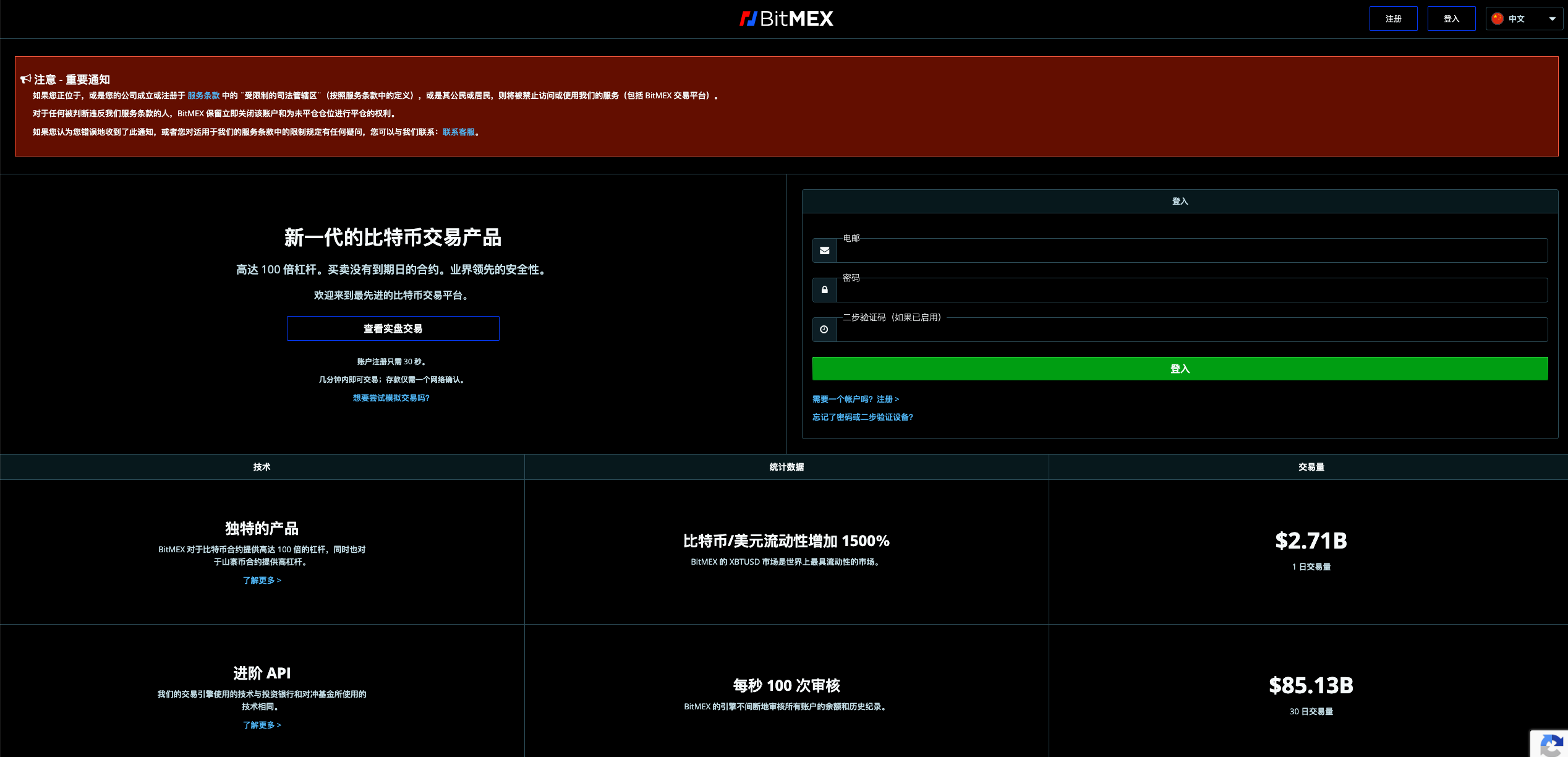The image size is (1568, 757).
Task: Click 需要一个帐户吗? 注册 link
Action: (x=855, y=399)
